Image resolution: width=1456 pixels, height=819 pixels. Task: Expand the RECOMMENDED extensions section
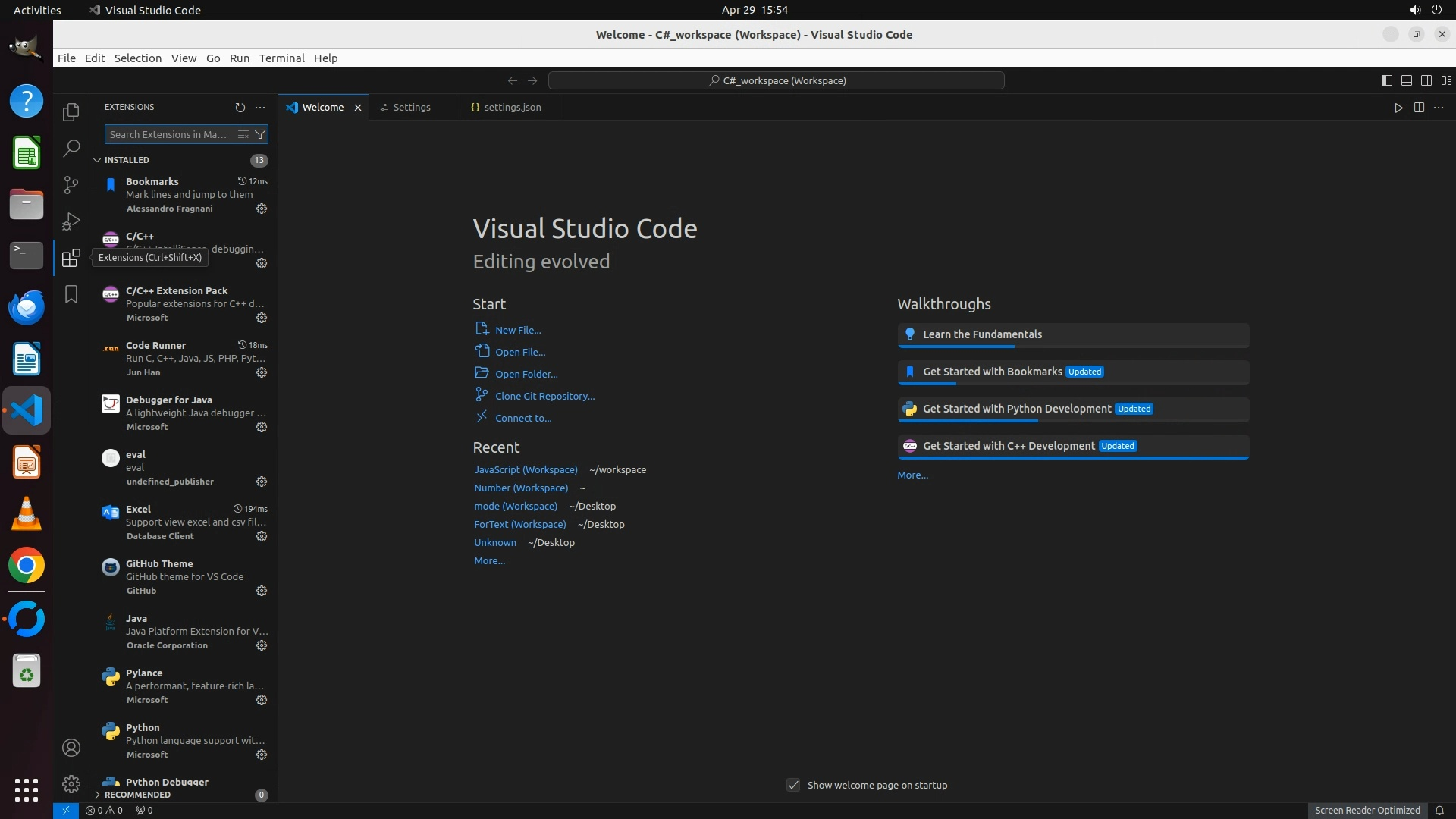point(136,795)
